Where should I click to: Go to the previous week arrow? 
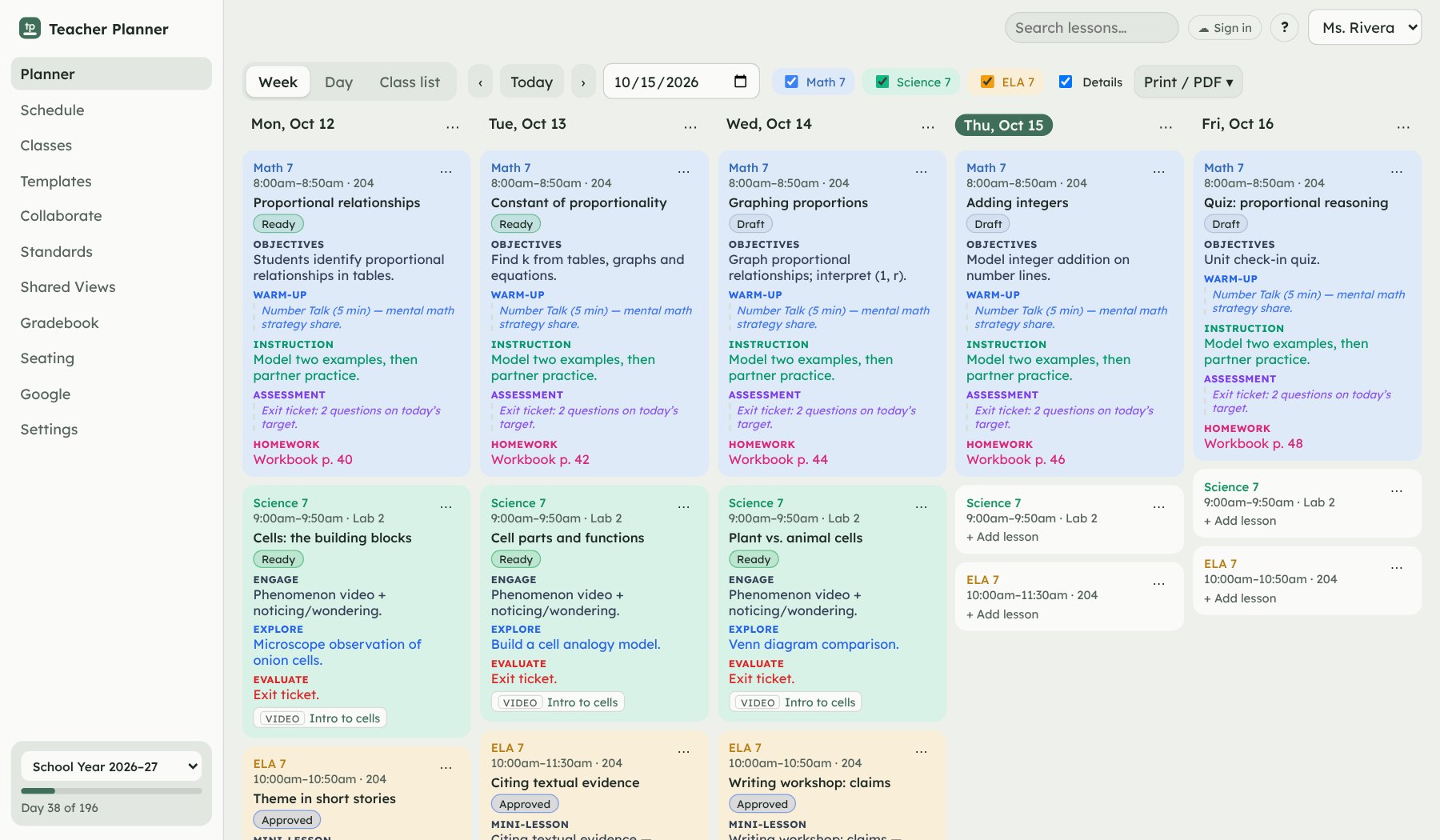(x=480, y=82)
